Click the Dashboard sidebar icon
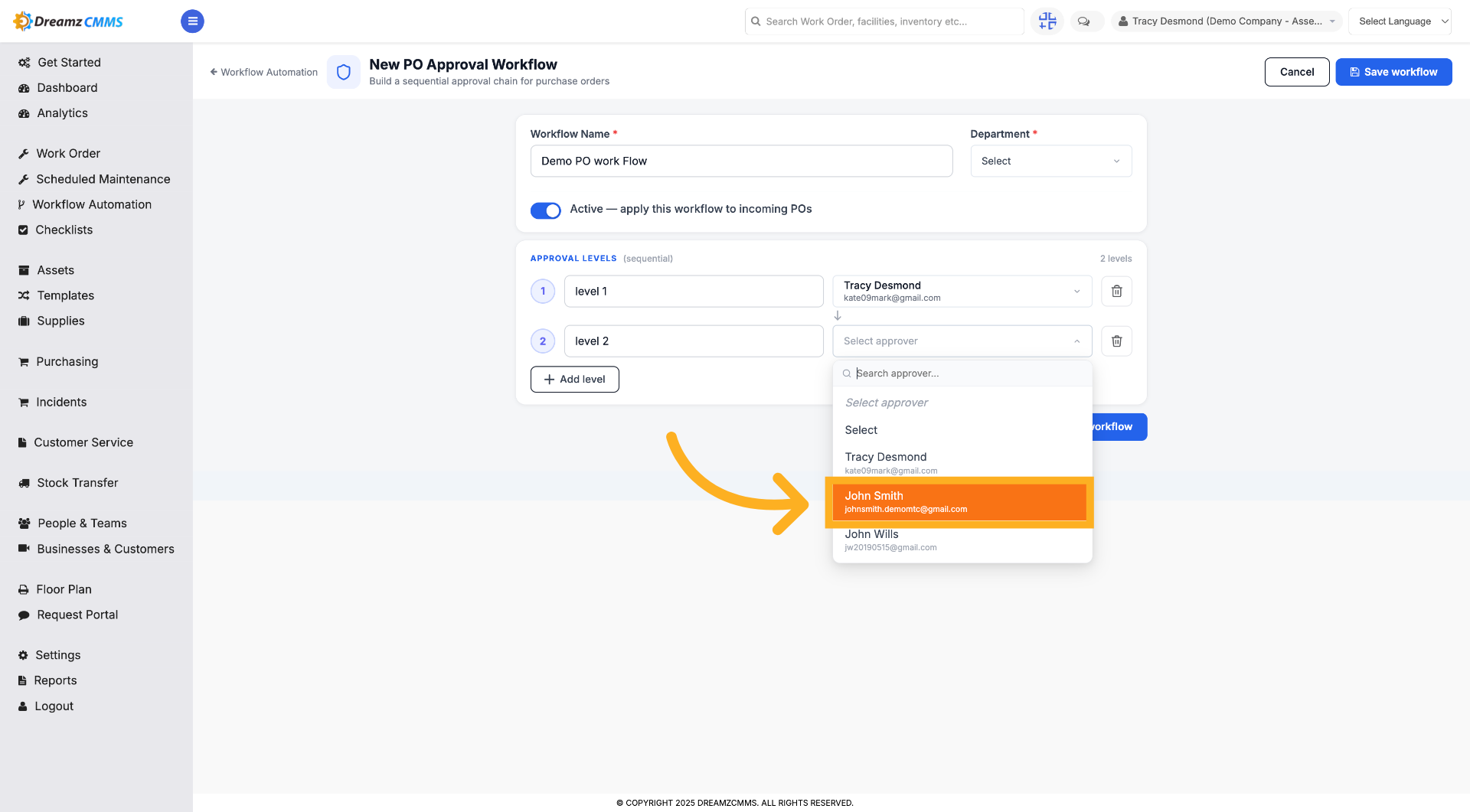This screenshot has width=1470, height=812. tap(24, 88)
